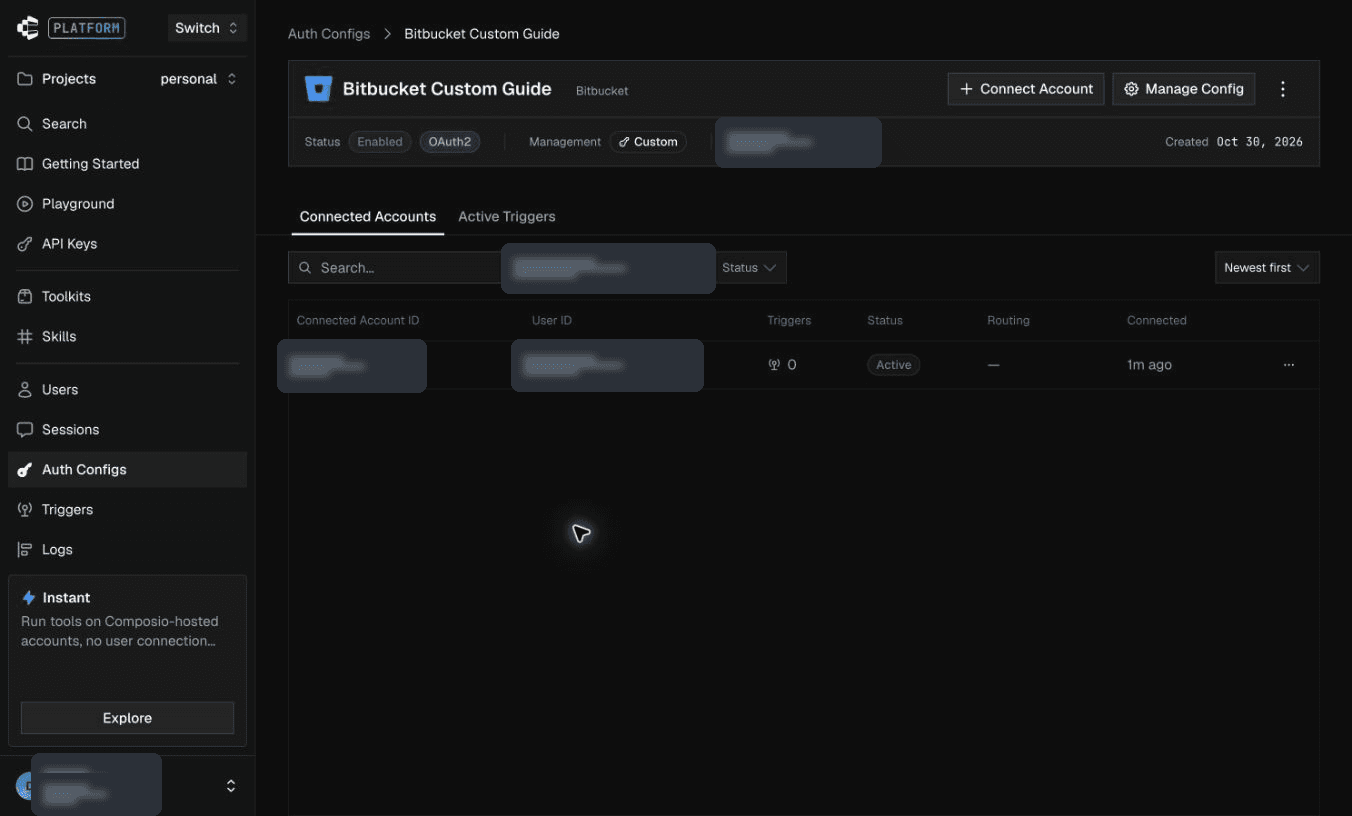The image size is (1352, 816).
Task: Open Sessions in the sidebar
Action: tap(128, 430)
